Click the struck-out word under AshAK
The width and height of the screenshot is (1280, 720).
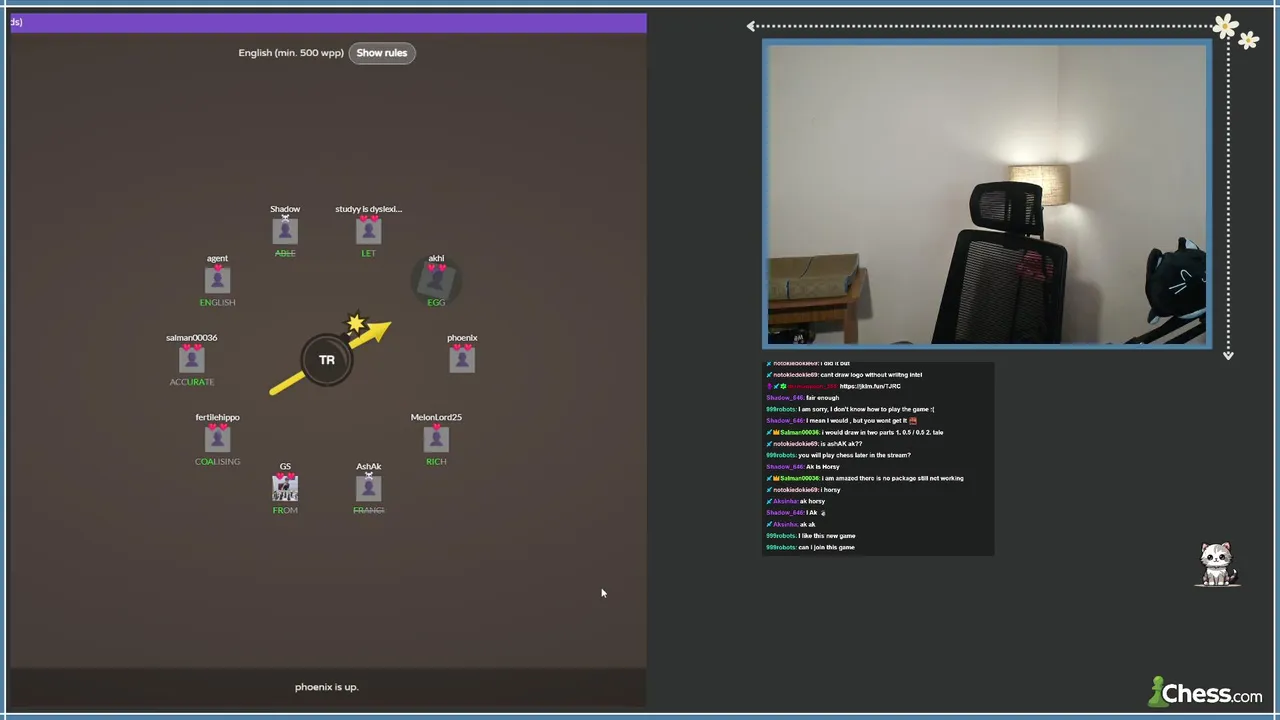click(369, 510)
